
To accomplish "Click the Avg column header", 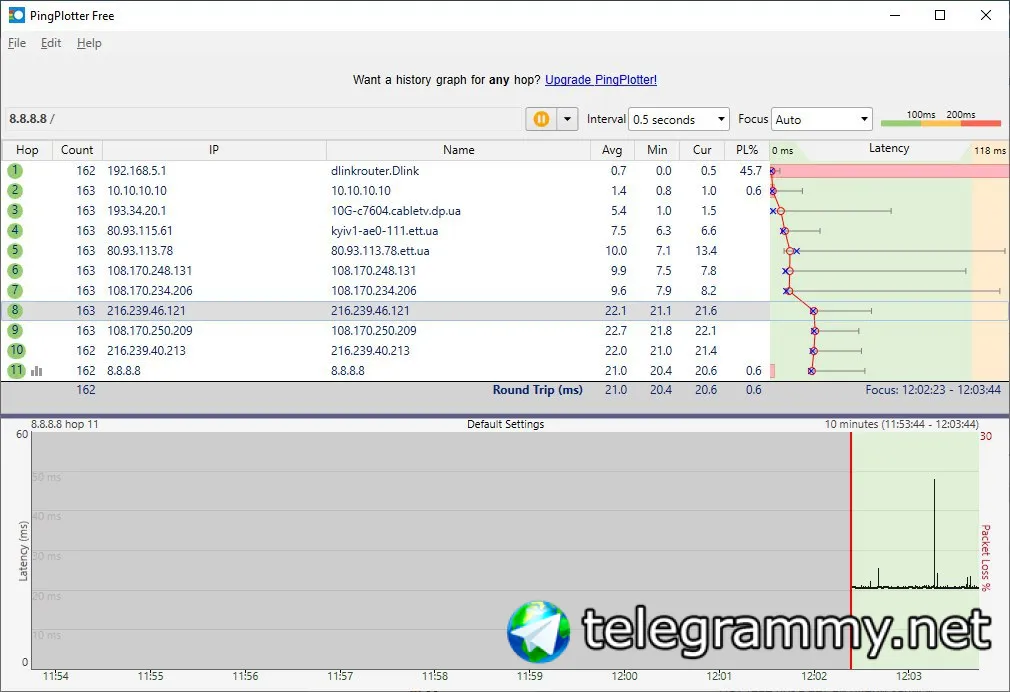I will [x=612, y=150].
